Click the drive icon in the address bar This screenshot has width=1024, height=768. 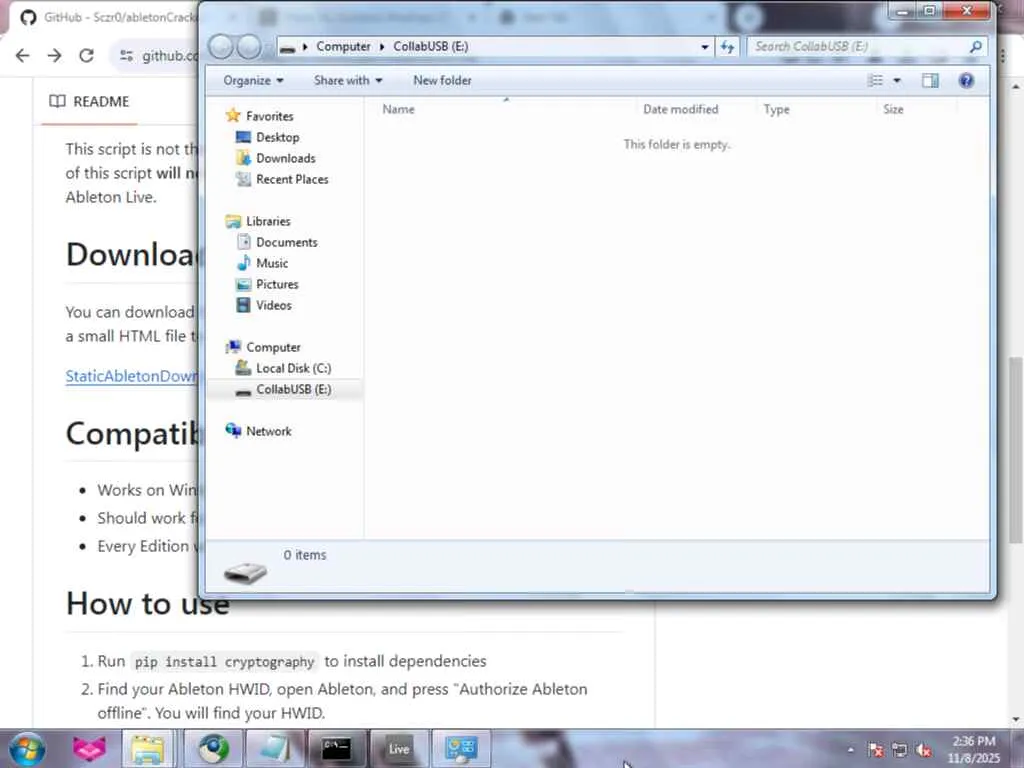(x=287, y=47)
